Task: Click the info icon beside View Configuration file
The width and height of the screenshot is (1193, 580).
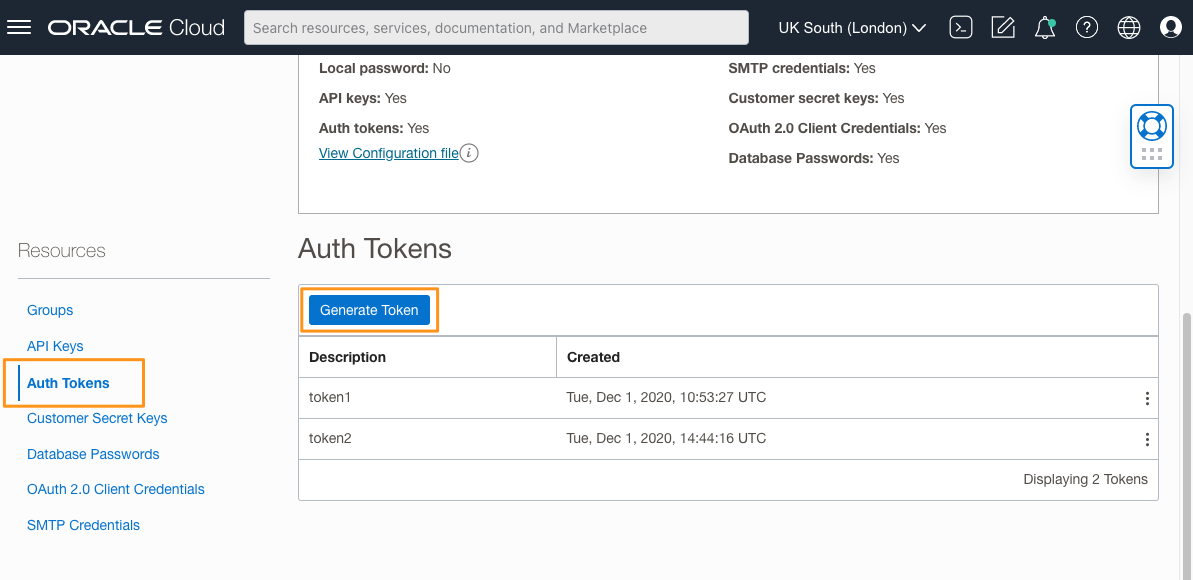Action: coord(470,153)
